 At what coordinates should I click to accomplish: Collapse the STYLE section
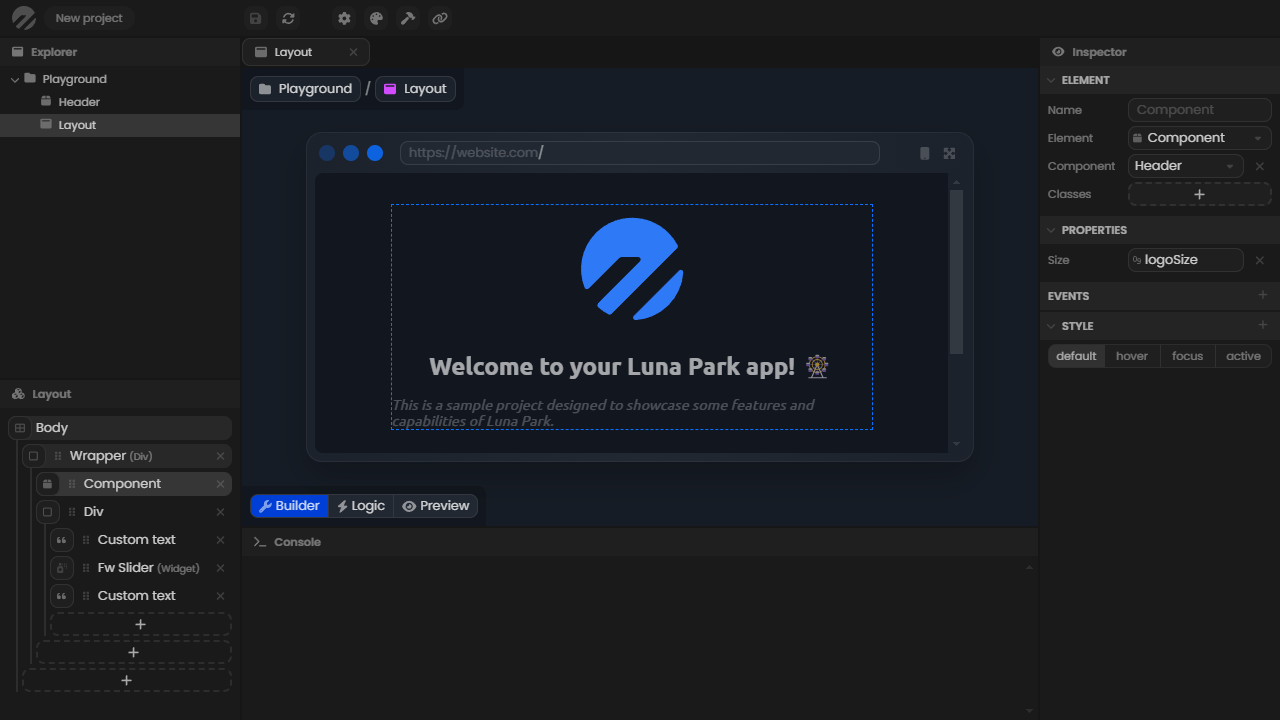(1051, 326)
